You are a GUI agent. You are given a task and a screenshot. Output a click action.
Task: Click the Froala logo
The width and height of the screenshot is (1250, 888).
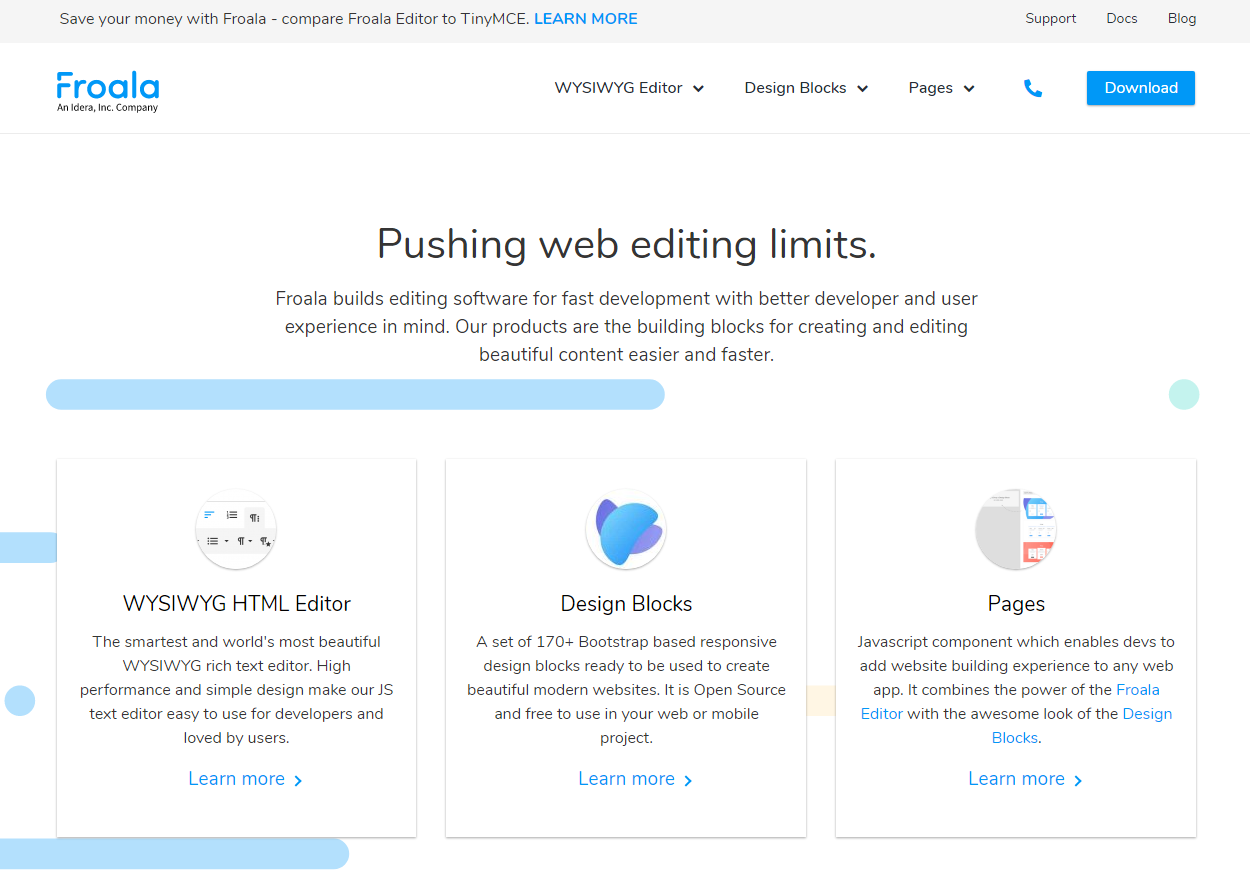click(x=107, y=91)
